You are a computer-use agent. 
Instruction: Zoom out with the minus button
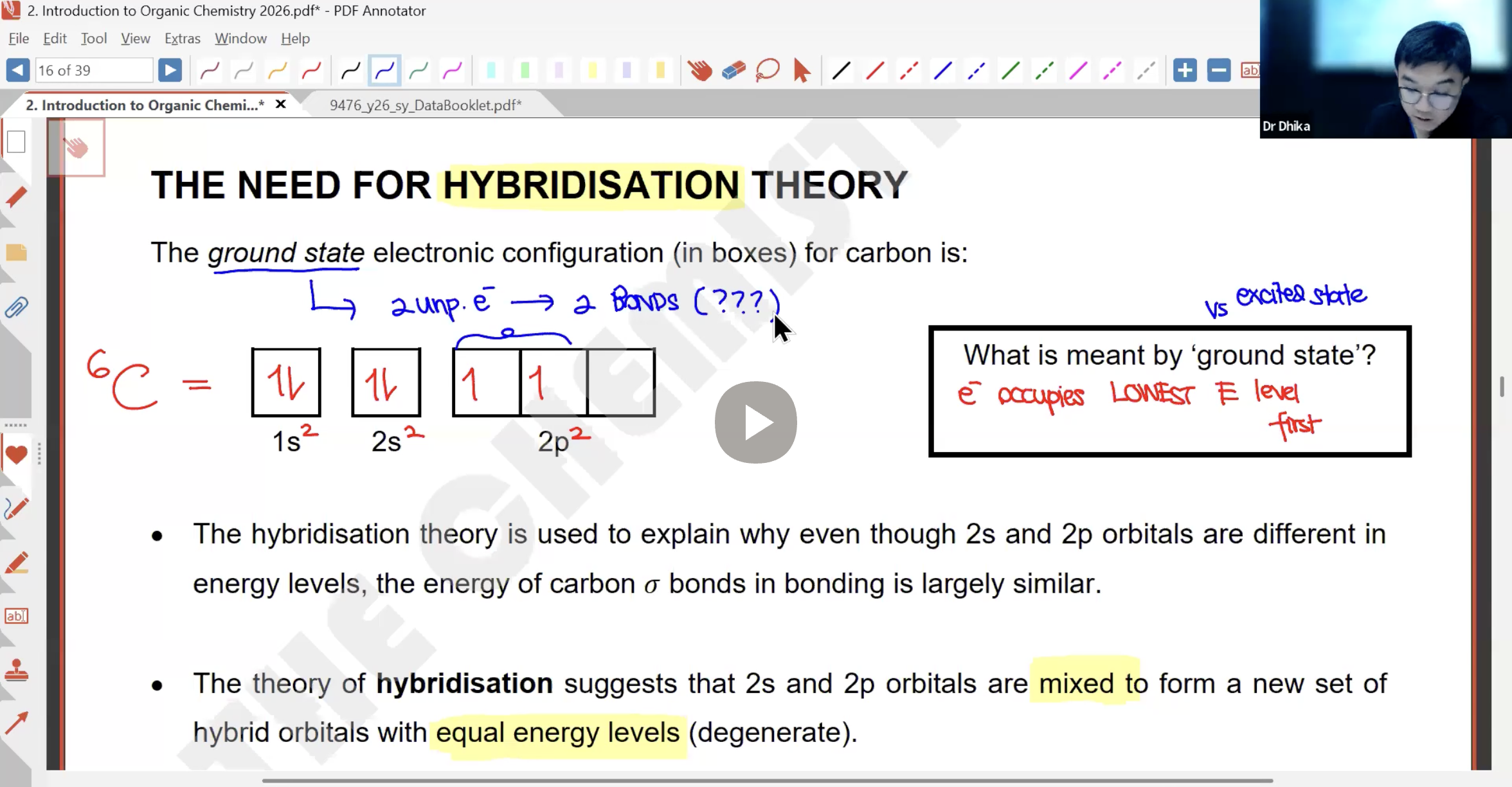[x=1218, y=70]
